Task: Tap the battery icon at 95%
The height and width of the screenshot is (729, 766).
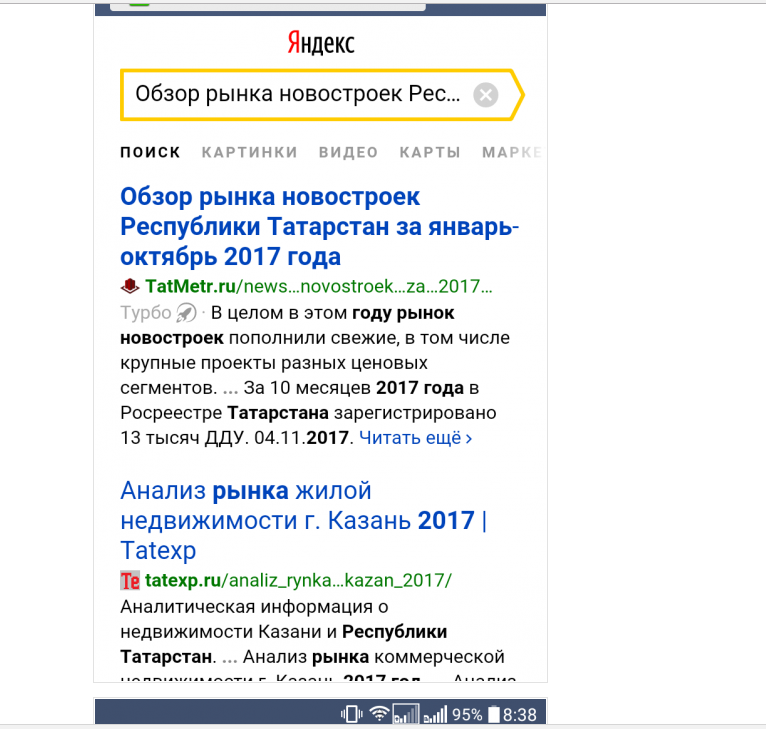Action: pos(494,714)
